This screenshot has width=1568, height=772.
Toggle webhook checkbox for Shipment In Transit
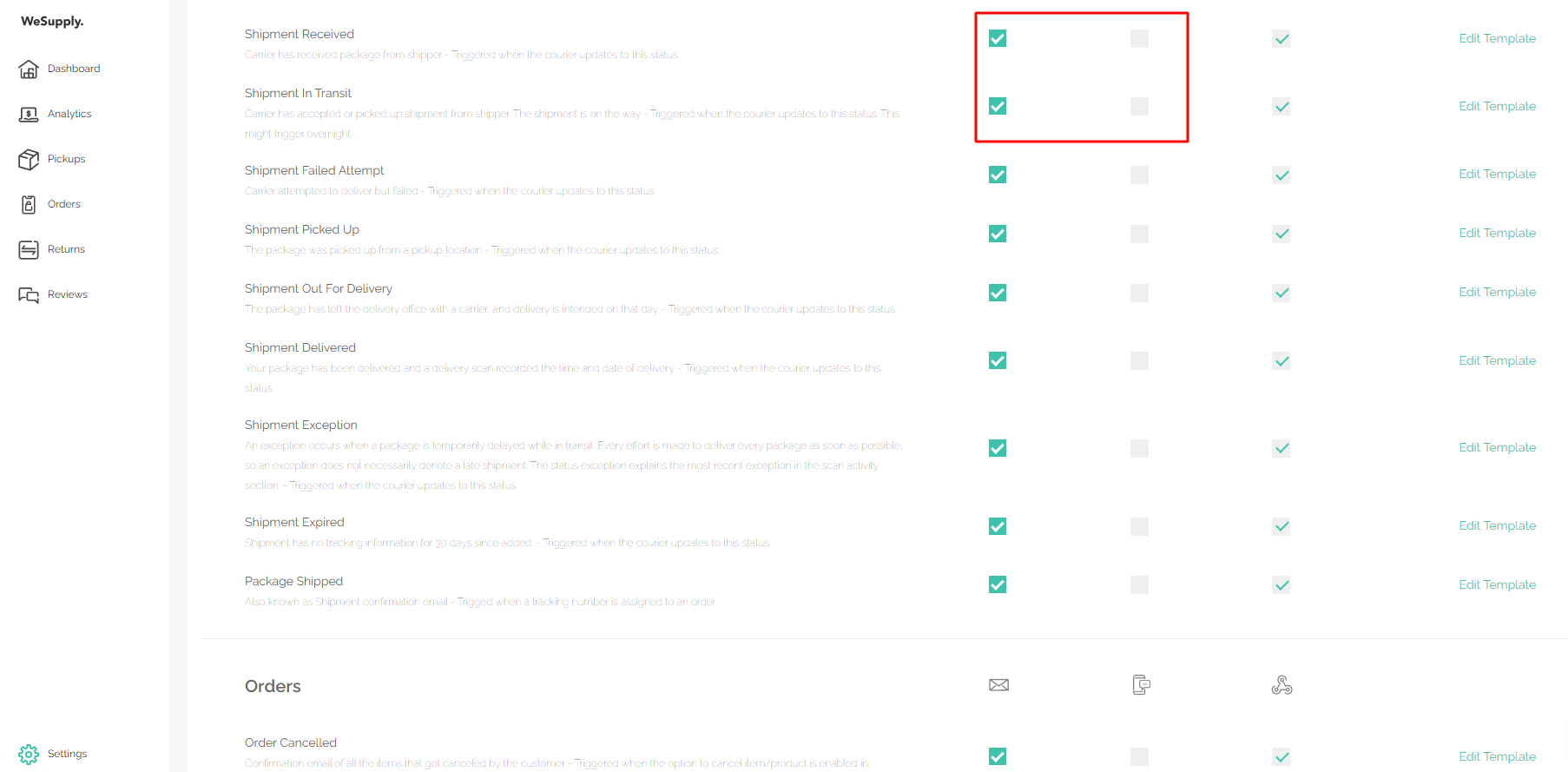coord(1281,106)
